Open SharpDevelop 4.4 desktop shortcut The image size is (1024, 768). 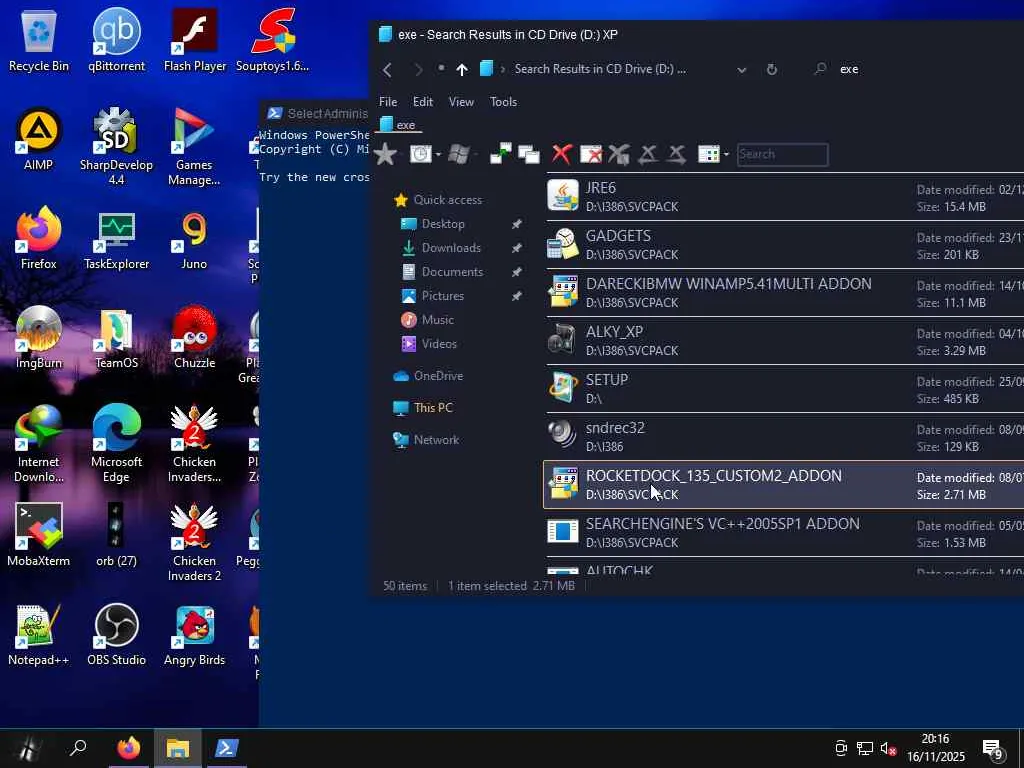[116, 146]
